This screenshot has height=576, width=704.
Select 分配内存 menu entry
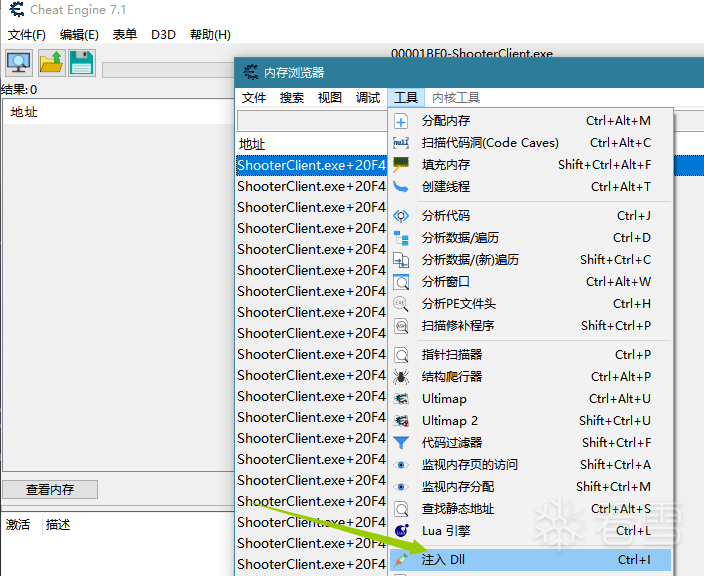pos(530,121)
